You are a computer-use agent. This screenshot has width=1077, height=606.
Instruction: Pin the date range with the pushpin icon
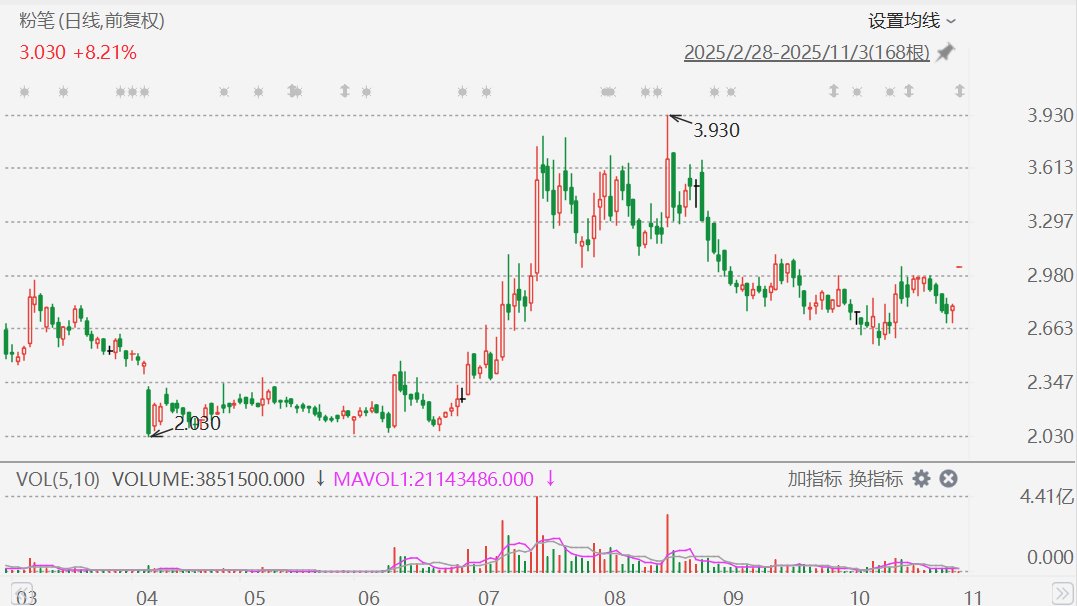[945, 52]
